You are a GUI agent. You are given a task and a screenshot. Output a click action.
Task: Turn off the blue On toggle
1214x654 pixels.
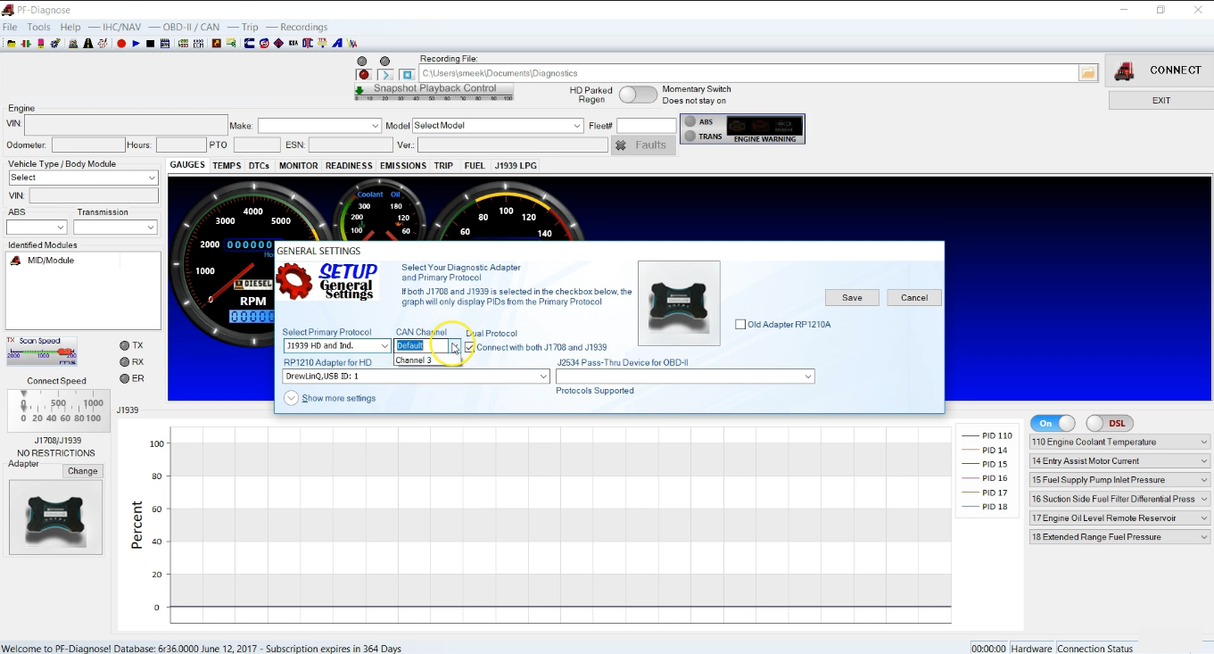click(x=1052, y=423)
